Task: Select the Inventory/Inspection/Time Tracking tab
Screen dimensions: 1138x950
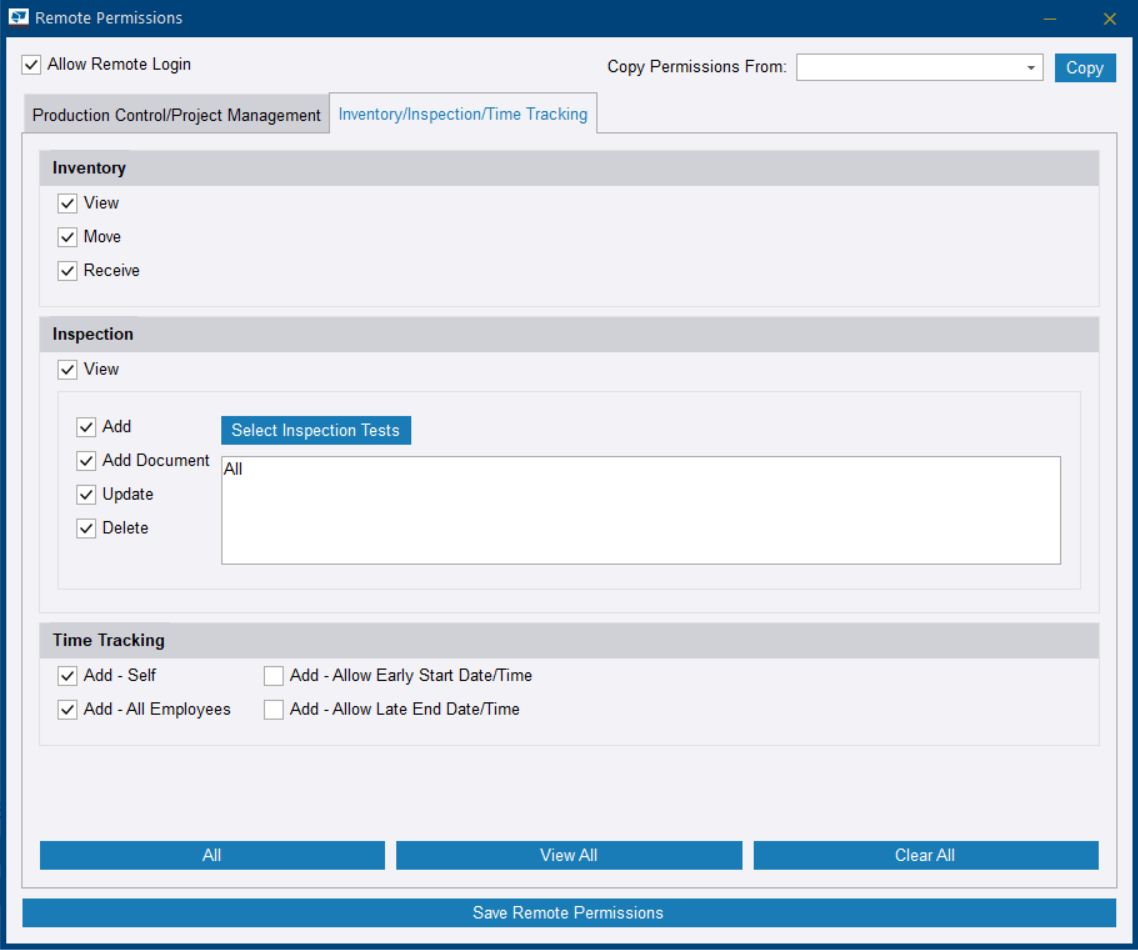Action: [x=463, y=114]
